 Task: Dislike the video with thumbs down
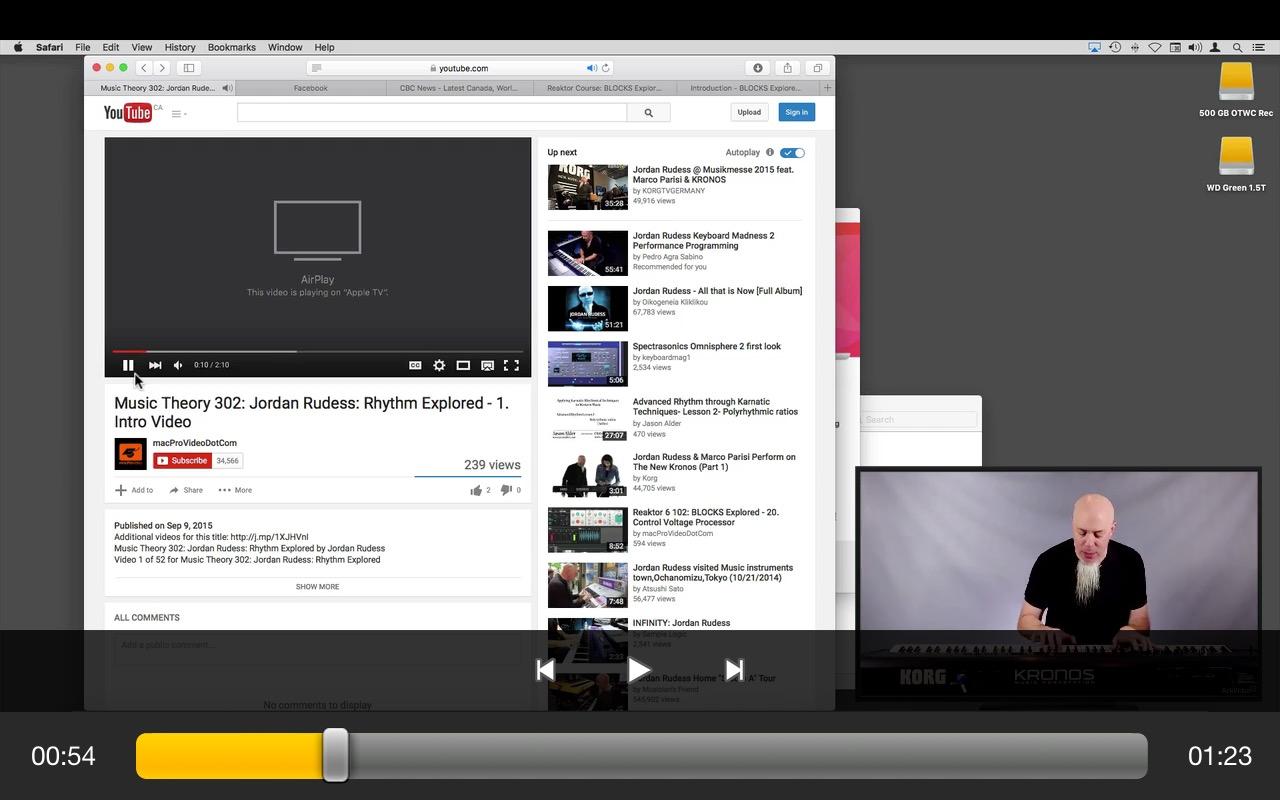point(506,490)
